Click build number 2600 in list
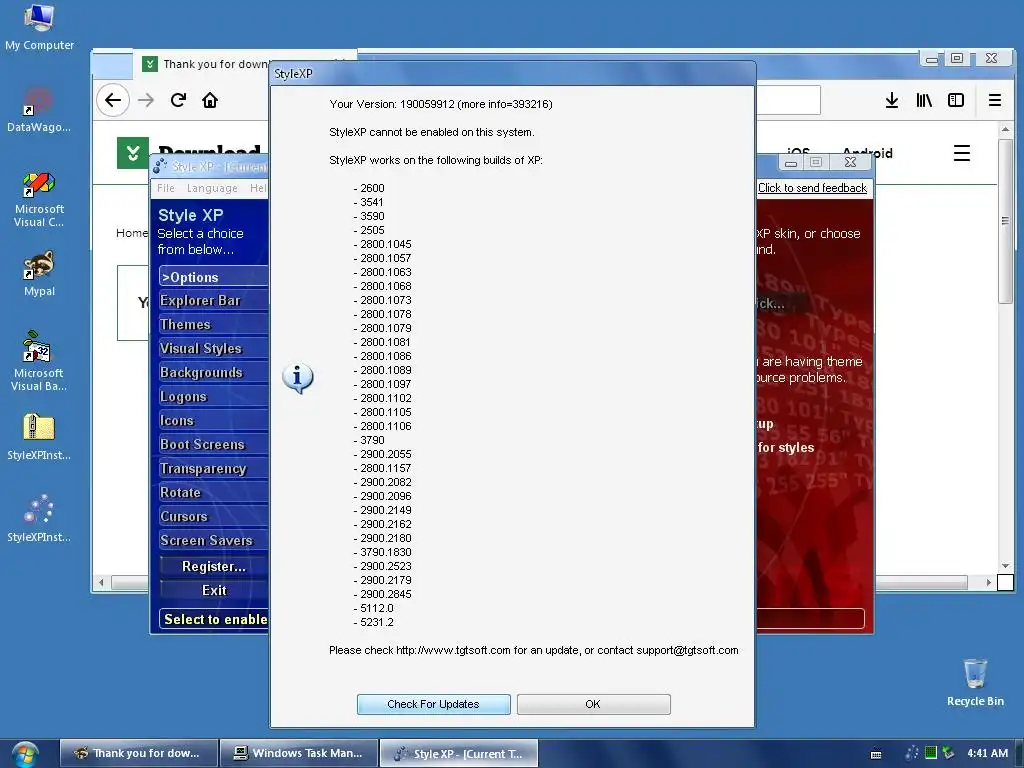Screen dimensions: 1024x768 click(372, 188)
